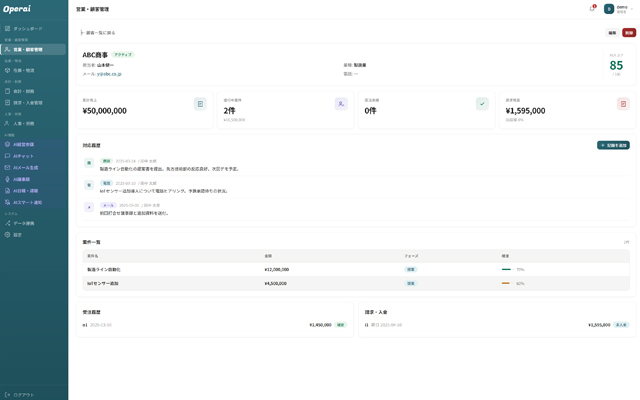This screenshot has width=640, height=400.
Task: Click 製造ライン自動化 probability progress bar
Action: pos(506,269)
